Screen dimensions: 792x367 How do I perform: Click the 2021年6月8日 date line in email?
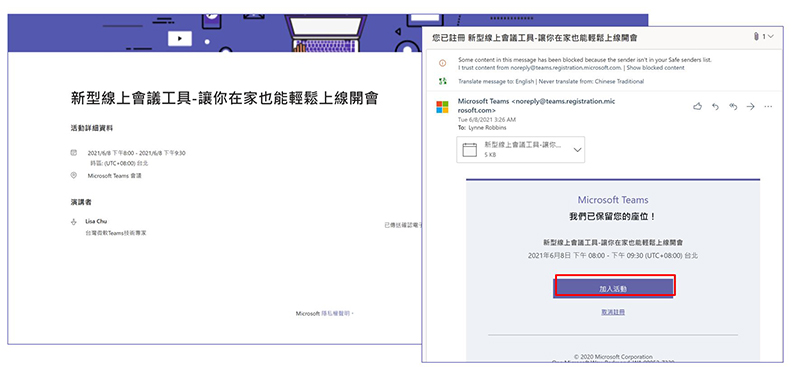pyautogui.click(x=613, y=255)
